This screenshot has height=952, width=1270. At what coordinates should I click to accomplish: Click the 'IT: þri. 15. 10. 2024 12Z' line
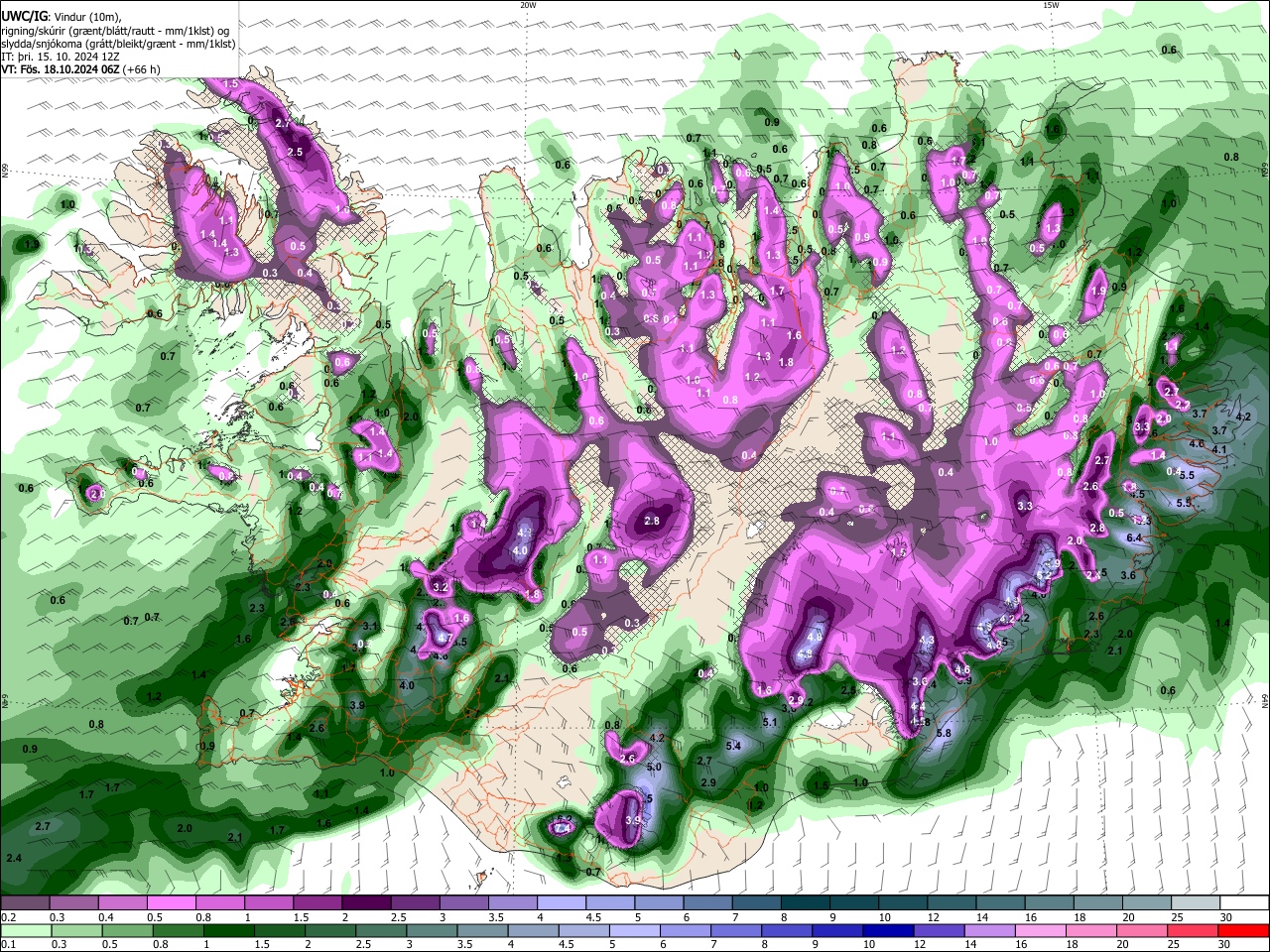click(59, 57)
